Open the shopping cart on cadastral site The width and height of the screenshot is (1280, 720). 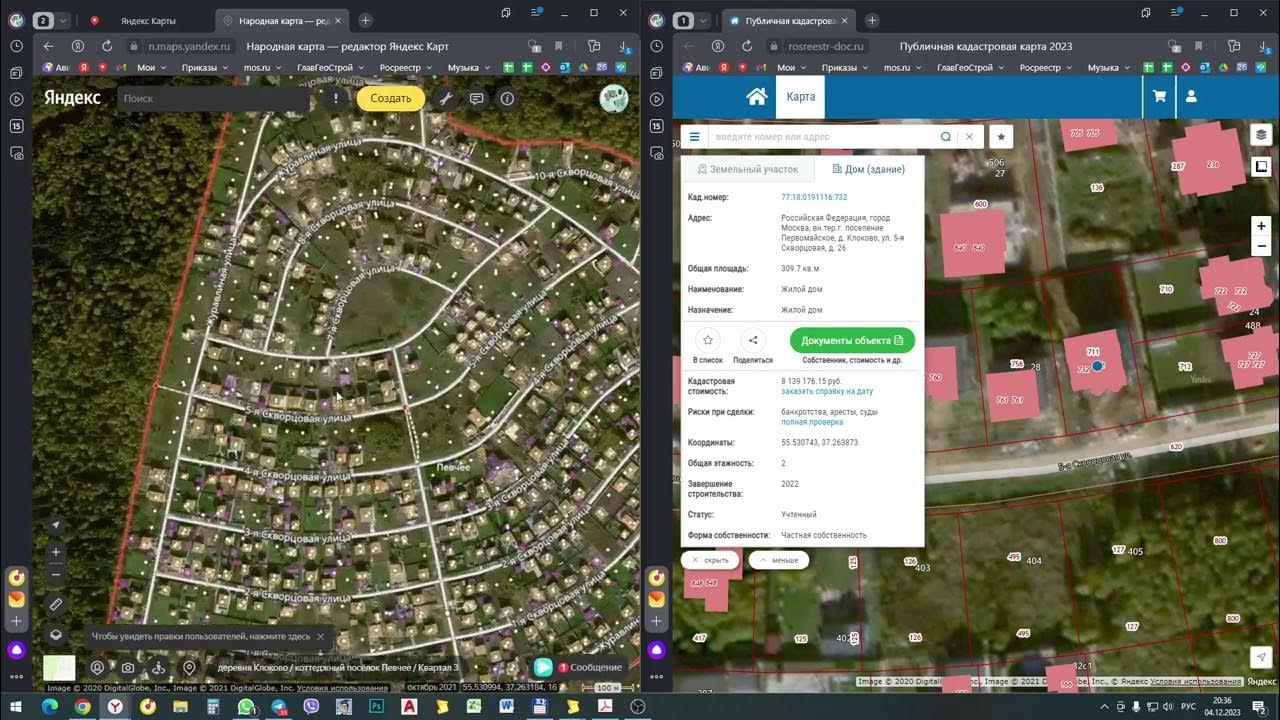point(1160,97)
